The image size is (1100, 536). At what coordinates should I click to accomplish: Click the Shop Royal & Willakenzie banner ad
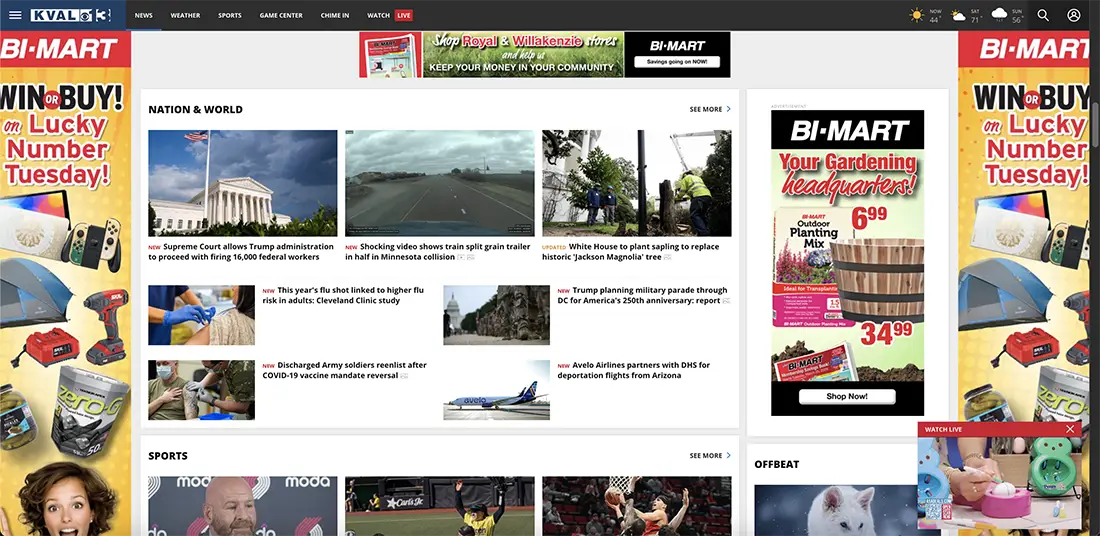point(523,54)
